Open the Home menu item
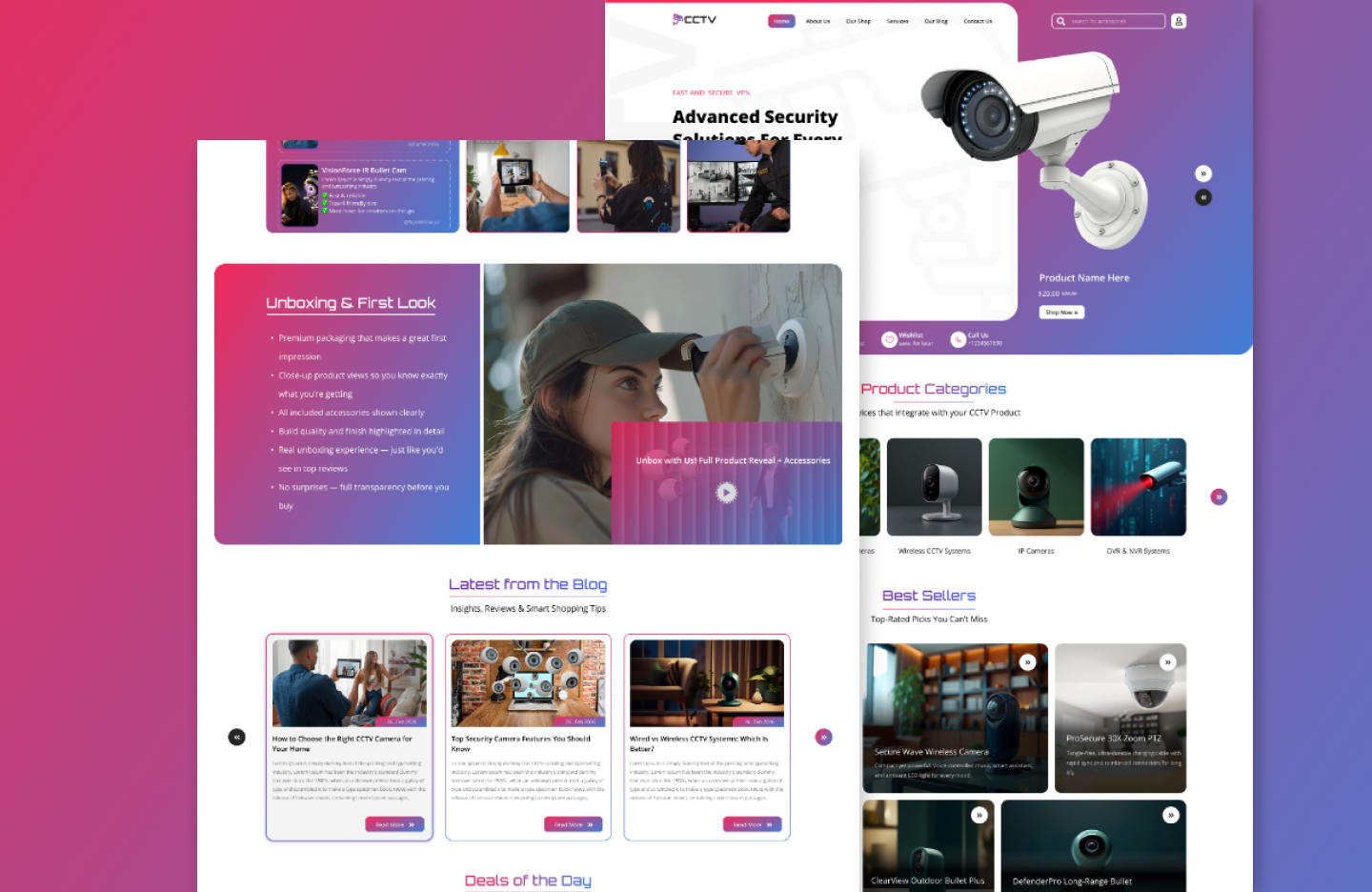The height and width of the screenshot is (892, 1372). tap(781, 21)
